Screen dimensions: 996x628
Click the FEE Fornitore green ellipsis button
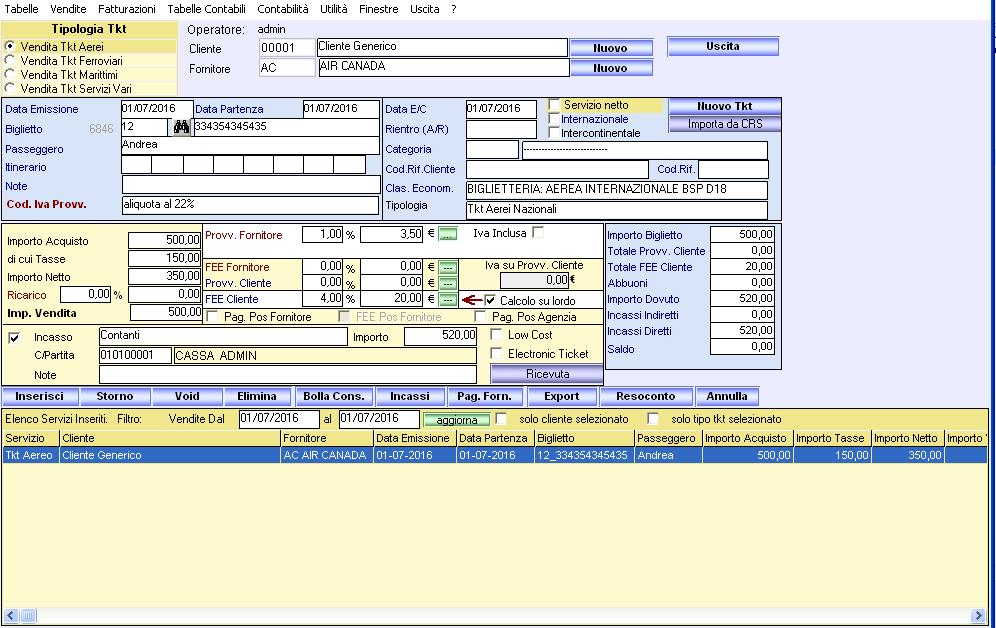[447, 268]
